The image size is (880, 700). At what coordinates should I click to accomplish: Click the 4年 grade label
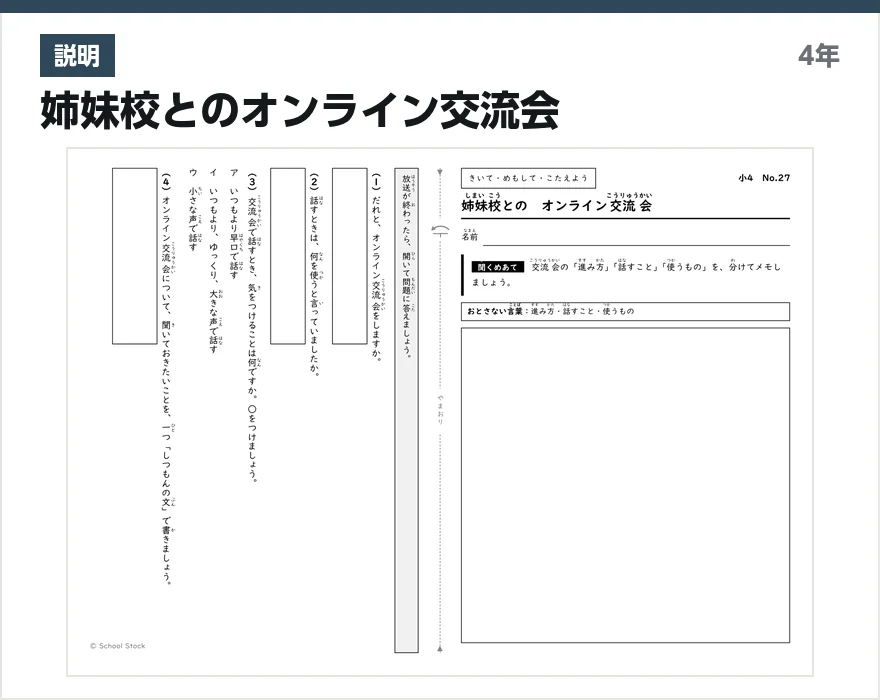coord(819,56)
